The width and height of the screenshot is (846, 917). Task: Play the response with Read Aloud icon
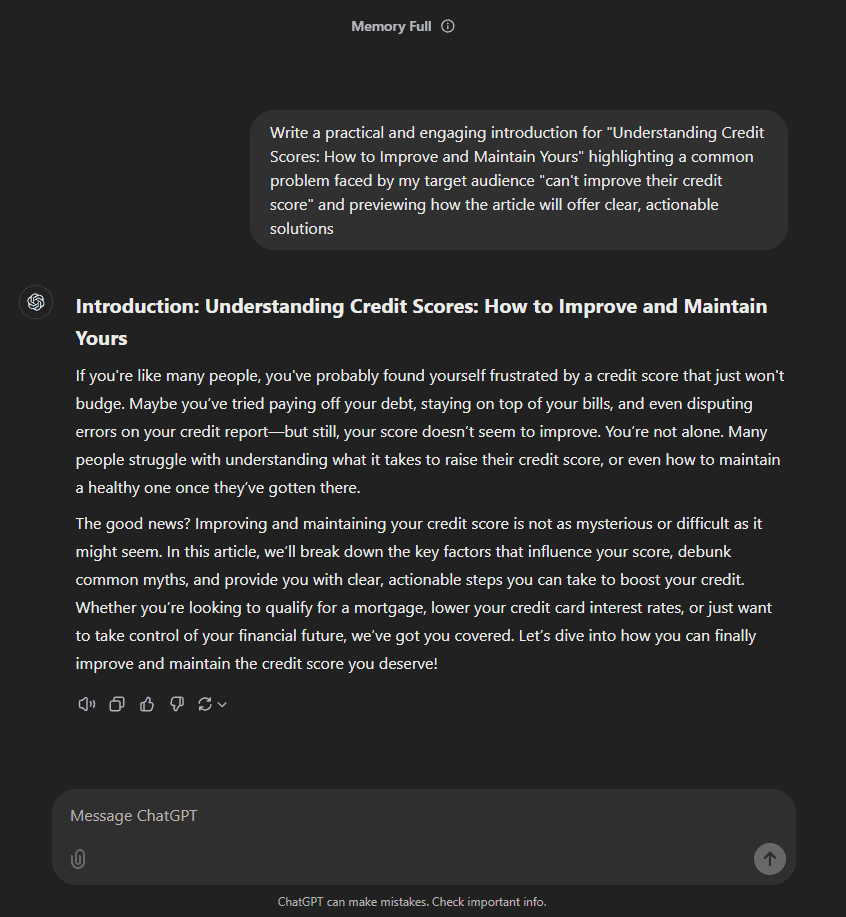click(87, 704)
